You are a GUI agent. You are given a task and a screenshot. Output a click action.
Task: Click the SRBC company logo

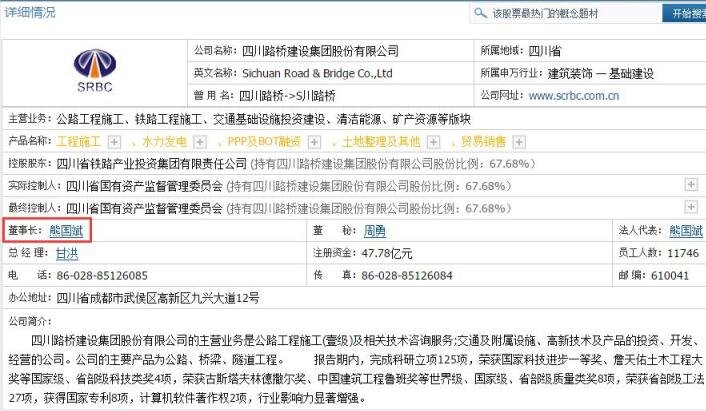(95, 70)
